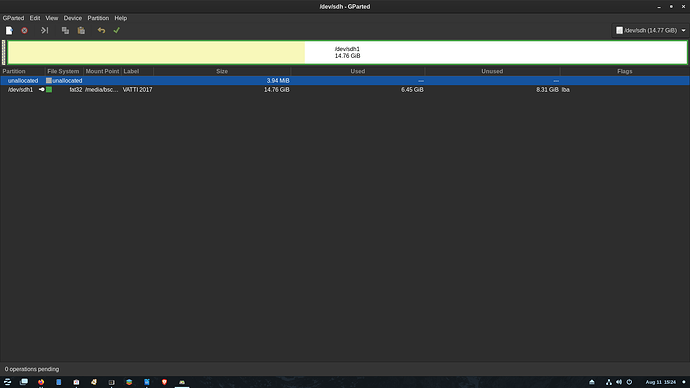The width and height of the screenshot is (690, 388).
Task: Click the notification dot in tray
Action: click(684, 382)
